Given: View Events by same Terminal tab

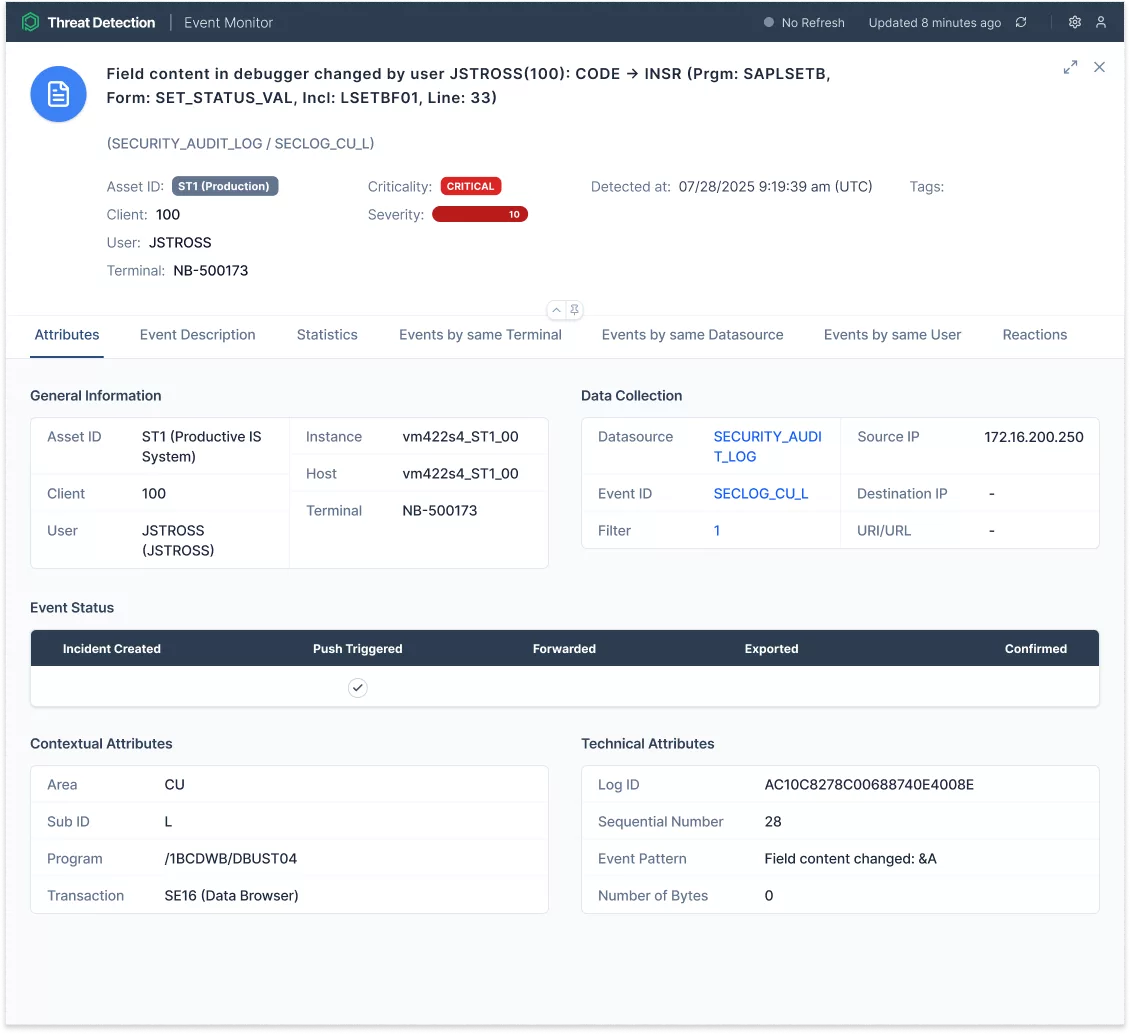Looking at the screenshot, I should [480, 335].
